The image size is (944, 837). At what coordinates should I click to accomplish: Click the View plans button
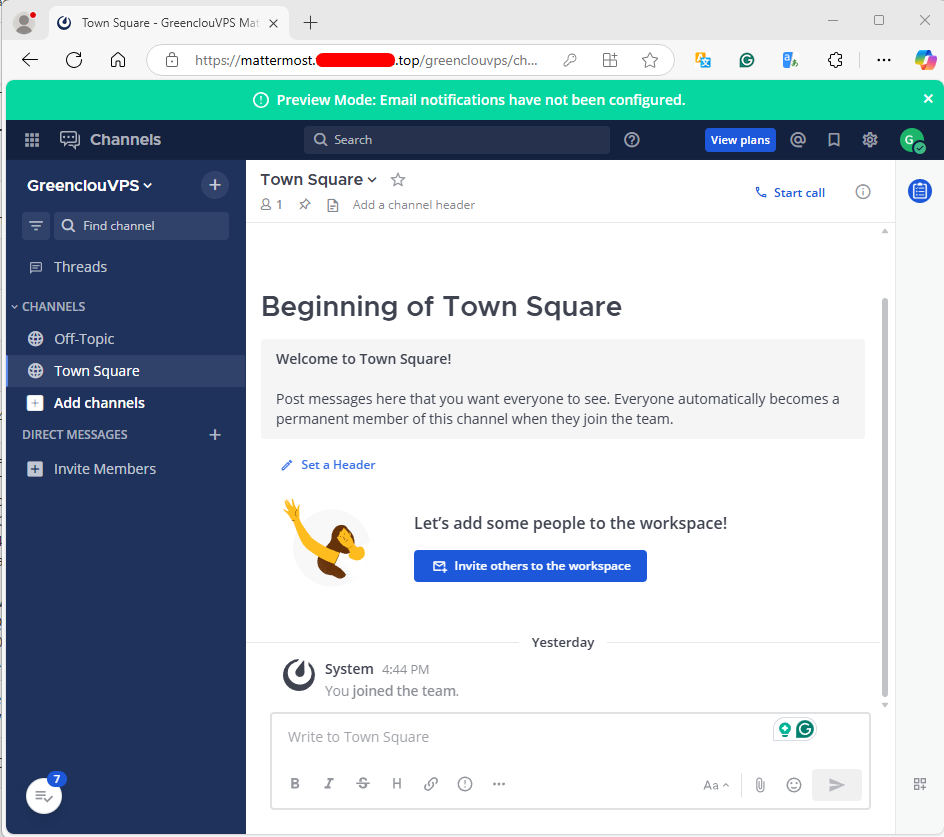point(740,140)
